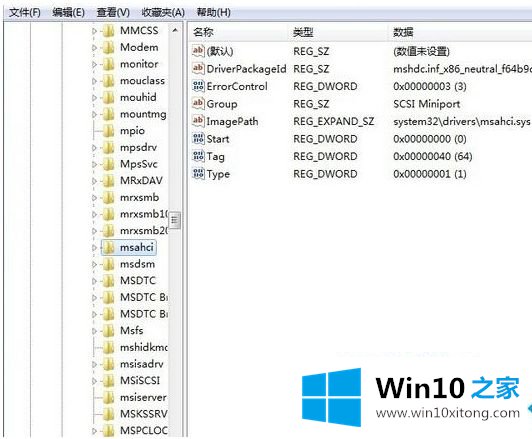Click the SCSI Miniport data cell
This screenshot has height=439, width=532.
[426, 104]
